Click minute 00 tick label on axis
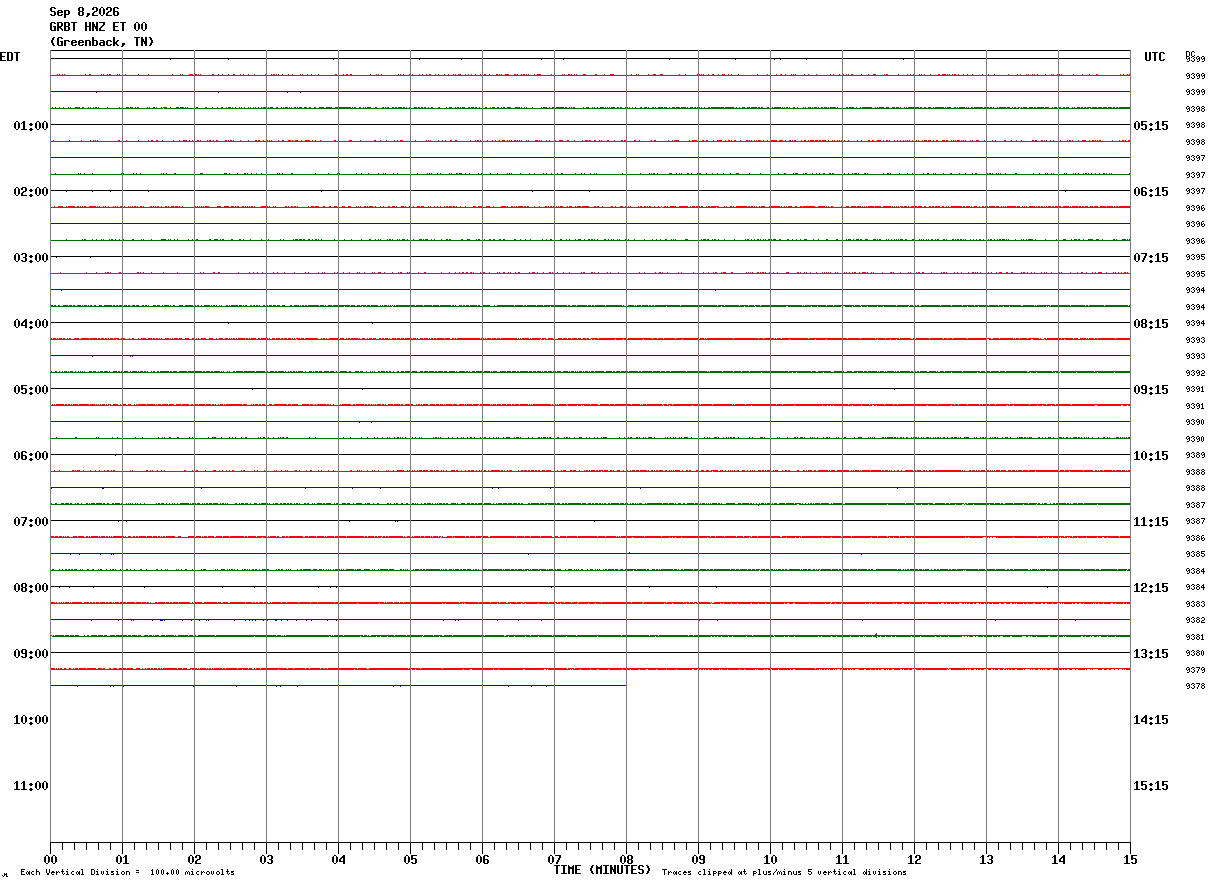1210x886 pixels. 50,859
